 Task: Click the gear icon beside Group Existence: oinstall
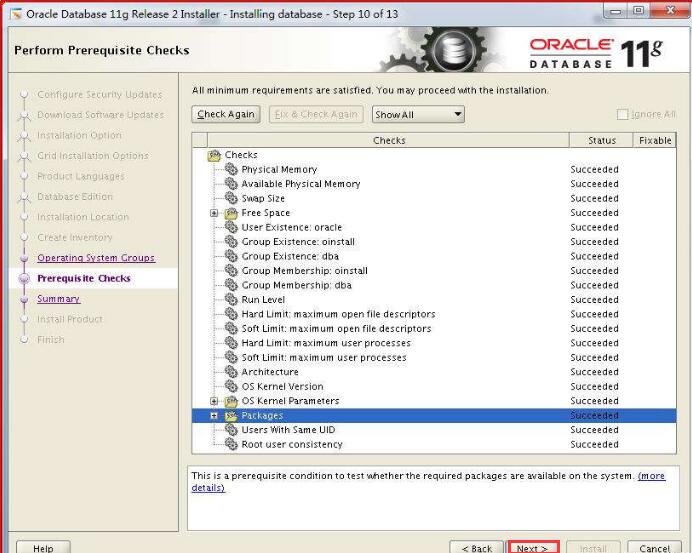tap(231, 242)
